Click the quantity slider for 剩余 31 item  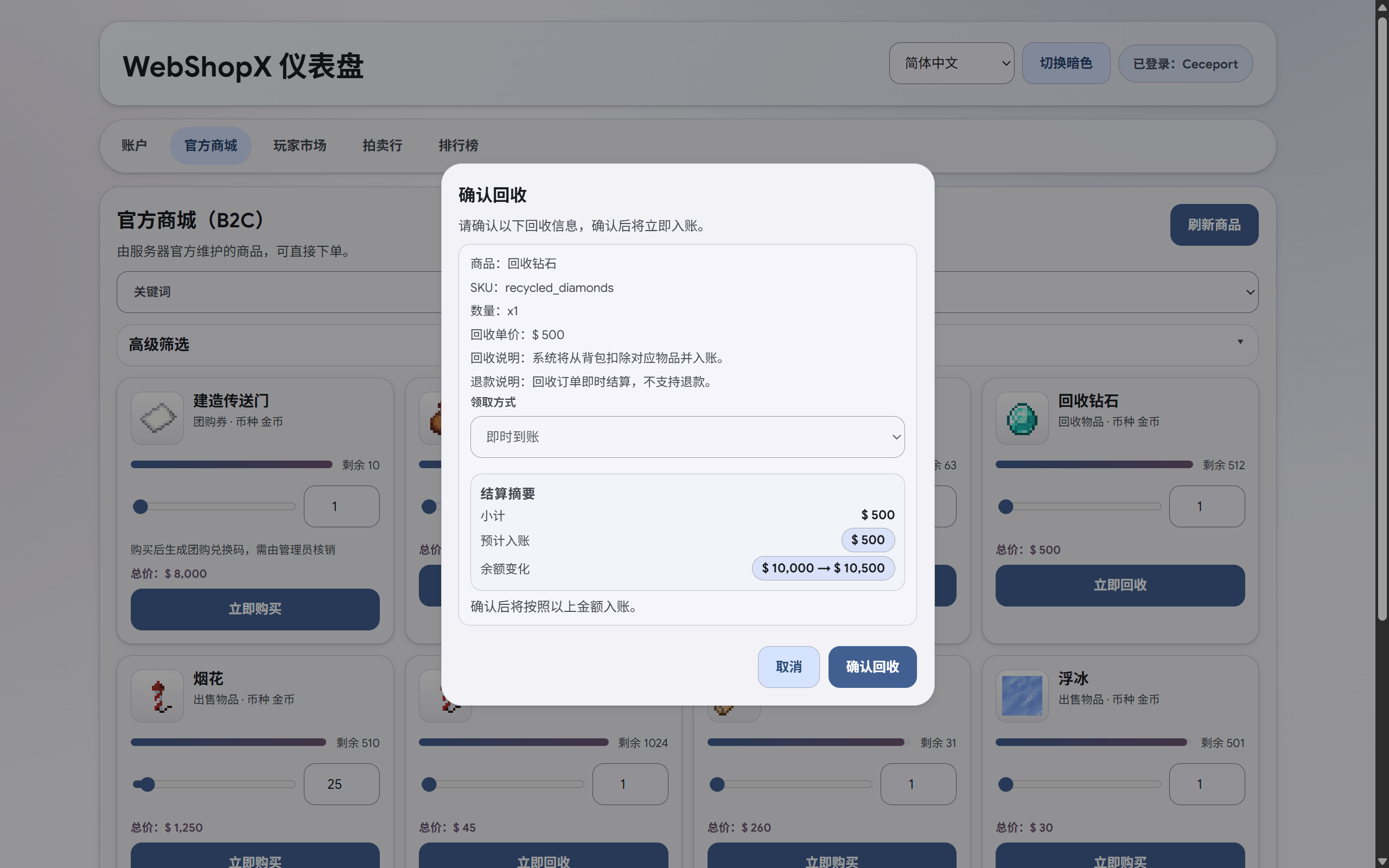(x=791, y=784)
